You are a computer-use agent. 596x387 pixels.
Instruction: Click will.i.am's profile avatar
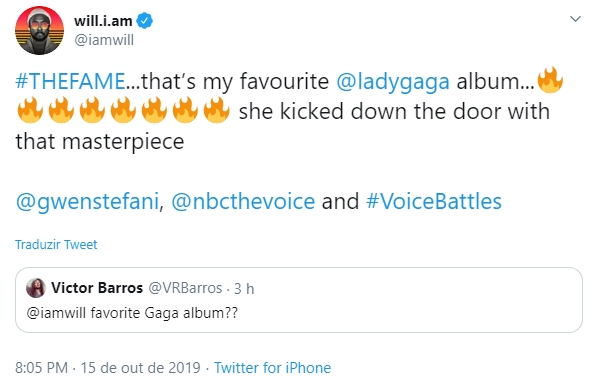39,30
